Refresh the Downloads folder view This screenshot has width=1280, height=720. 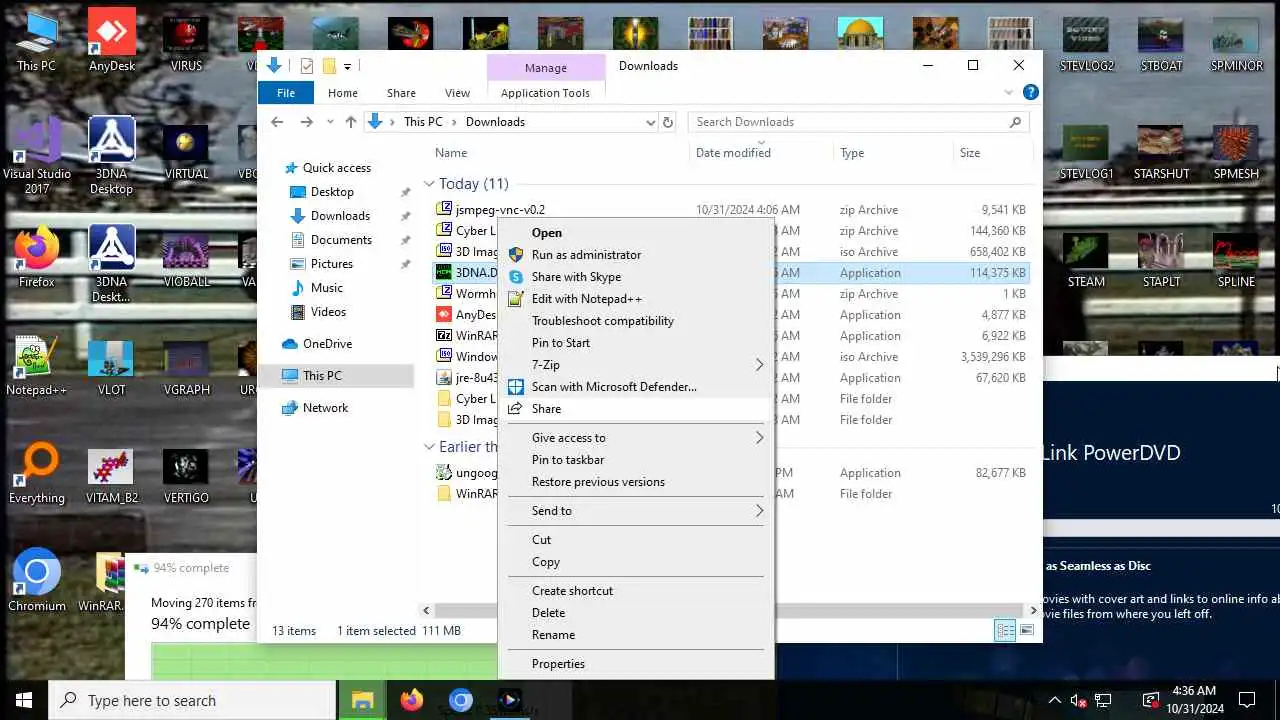pyautogui.click(x=668, y=122)
